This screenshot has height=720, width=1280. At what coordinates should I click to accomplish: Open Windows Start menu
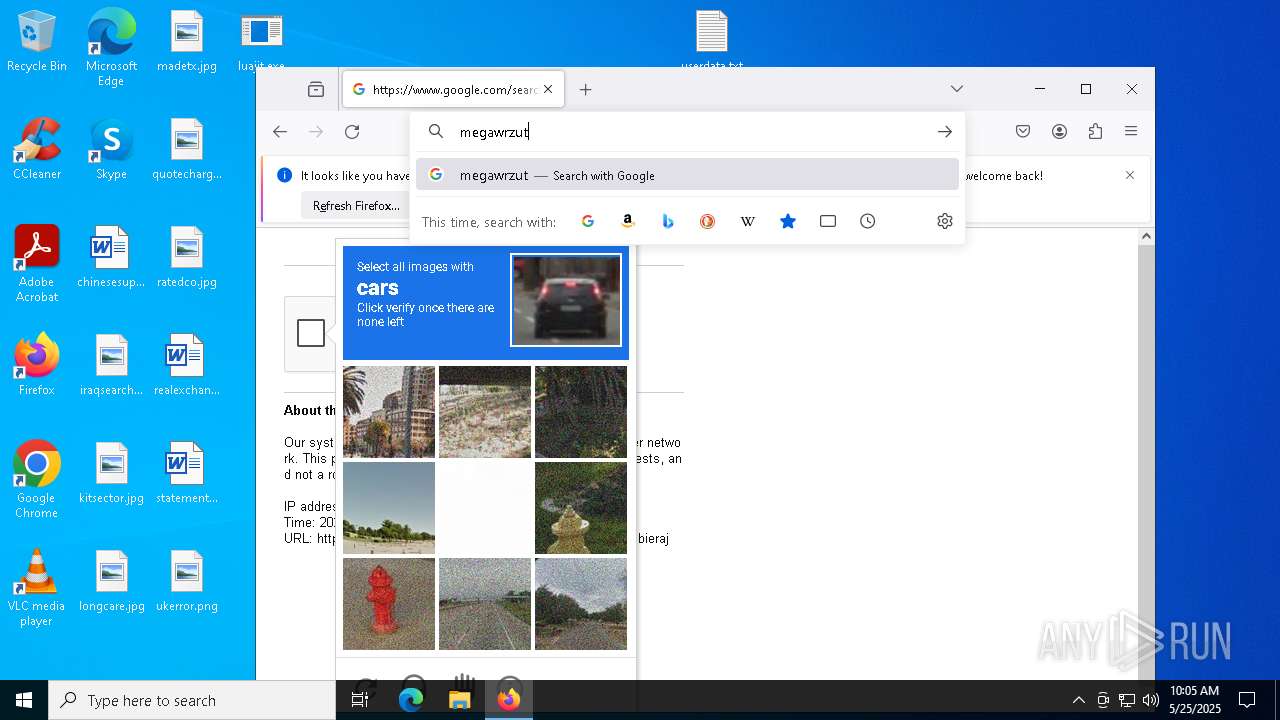(24, 700)
